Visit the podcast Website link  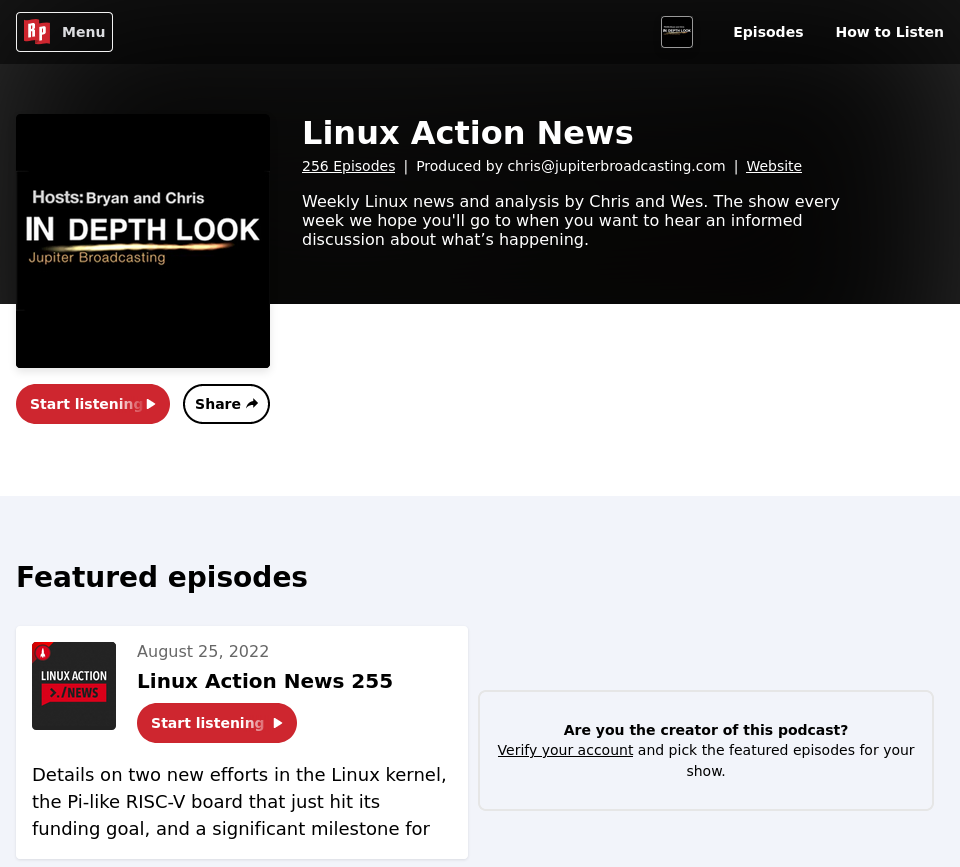coord(774,166)
